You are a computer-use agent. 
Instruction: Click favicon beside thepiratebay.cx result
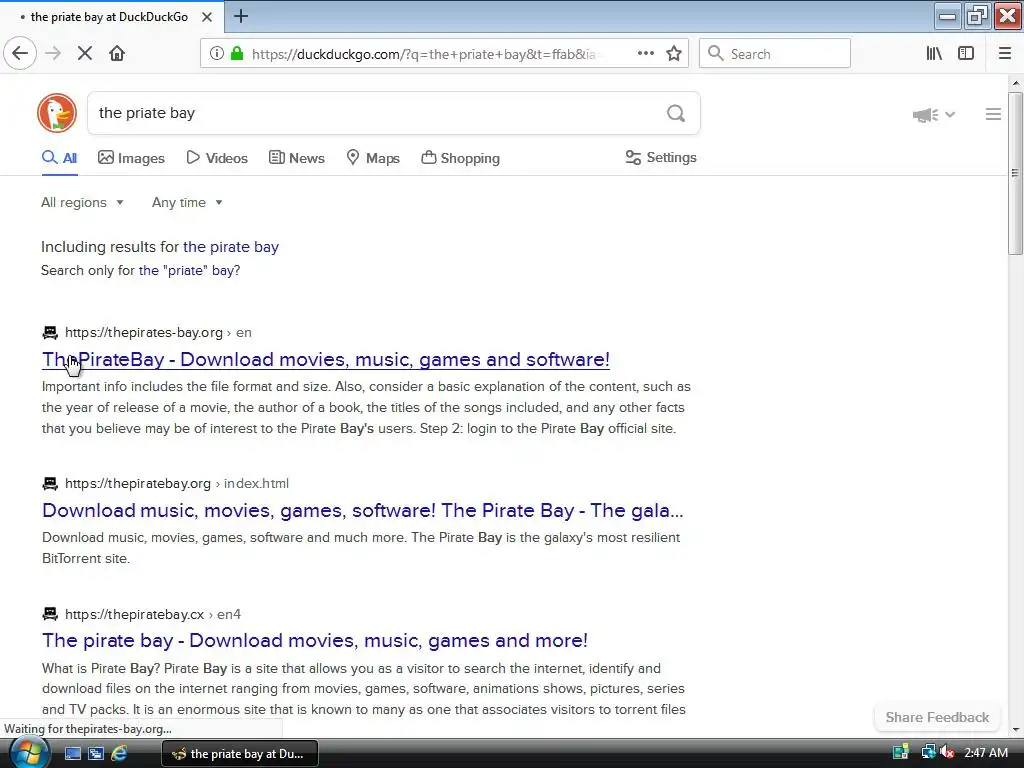click(50, 615)
